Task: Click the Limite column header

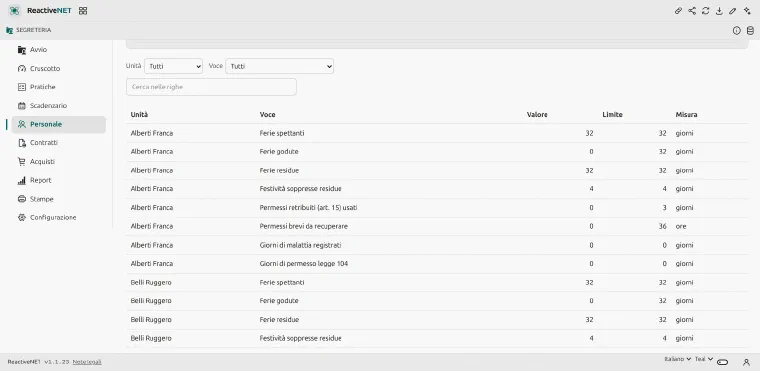Action: tap(612, 115)
